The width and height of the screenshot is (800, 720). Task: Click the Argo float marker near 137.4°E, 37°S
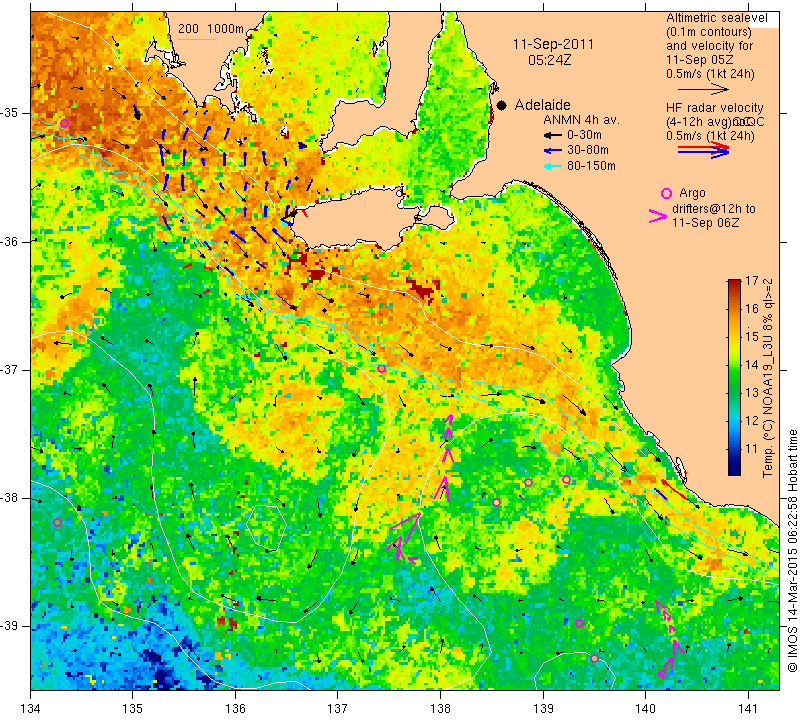tap(381, 368)
